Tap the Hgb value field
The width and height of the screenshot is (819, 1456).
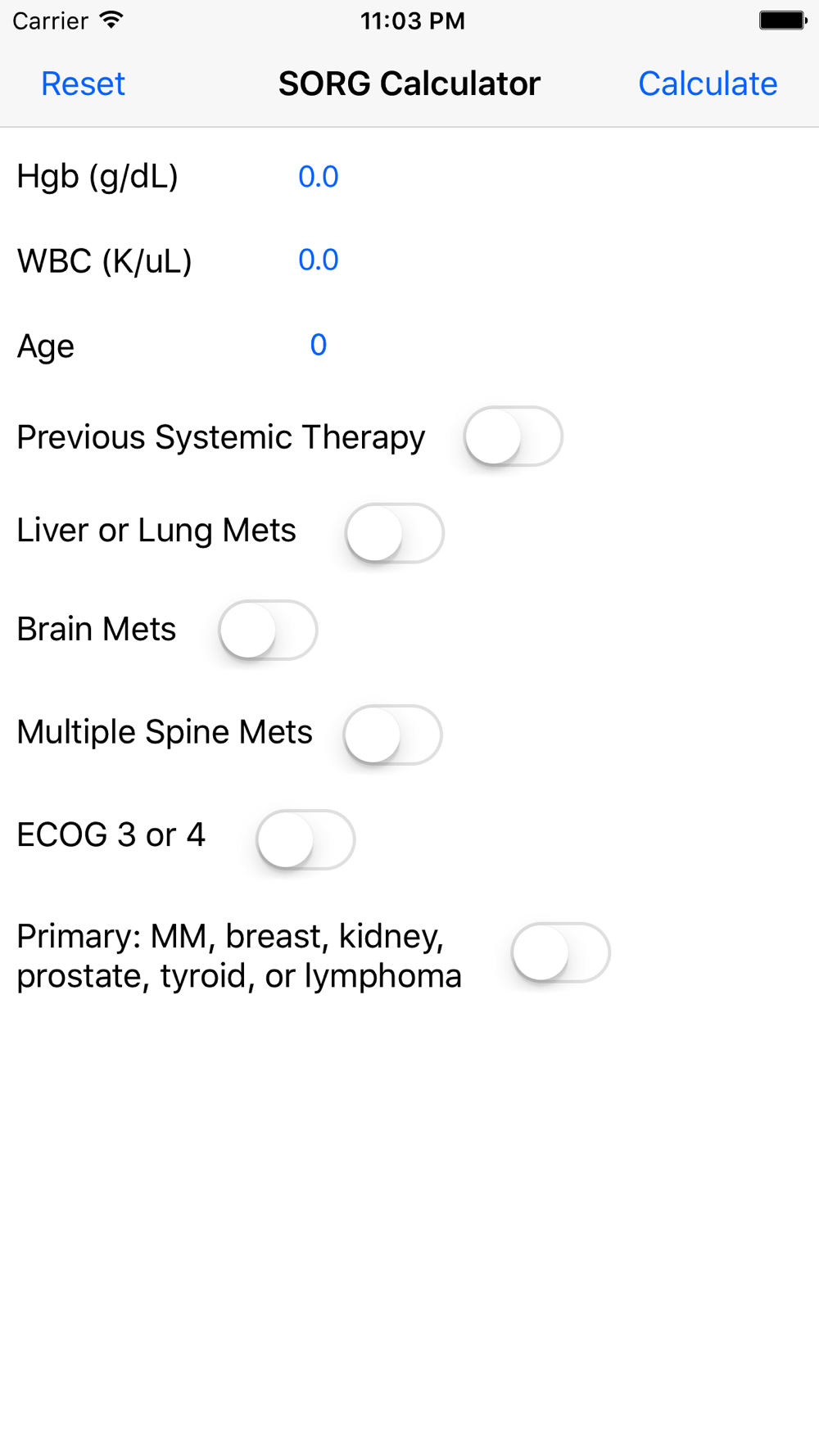[x=318, y=177]
